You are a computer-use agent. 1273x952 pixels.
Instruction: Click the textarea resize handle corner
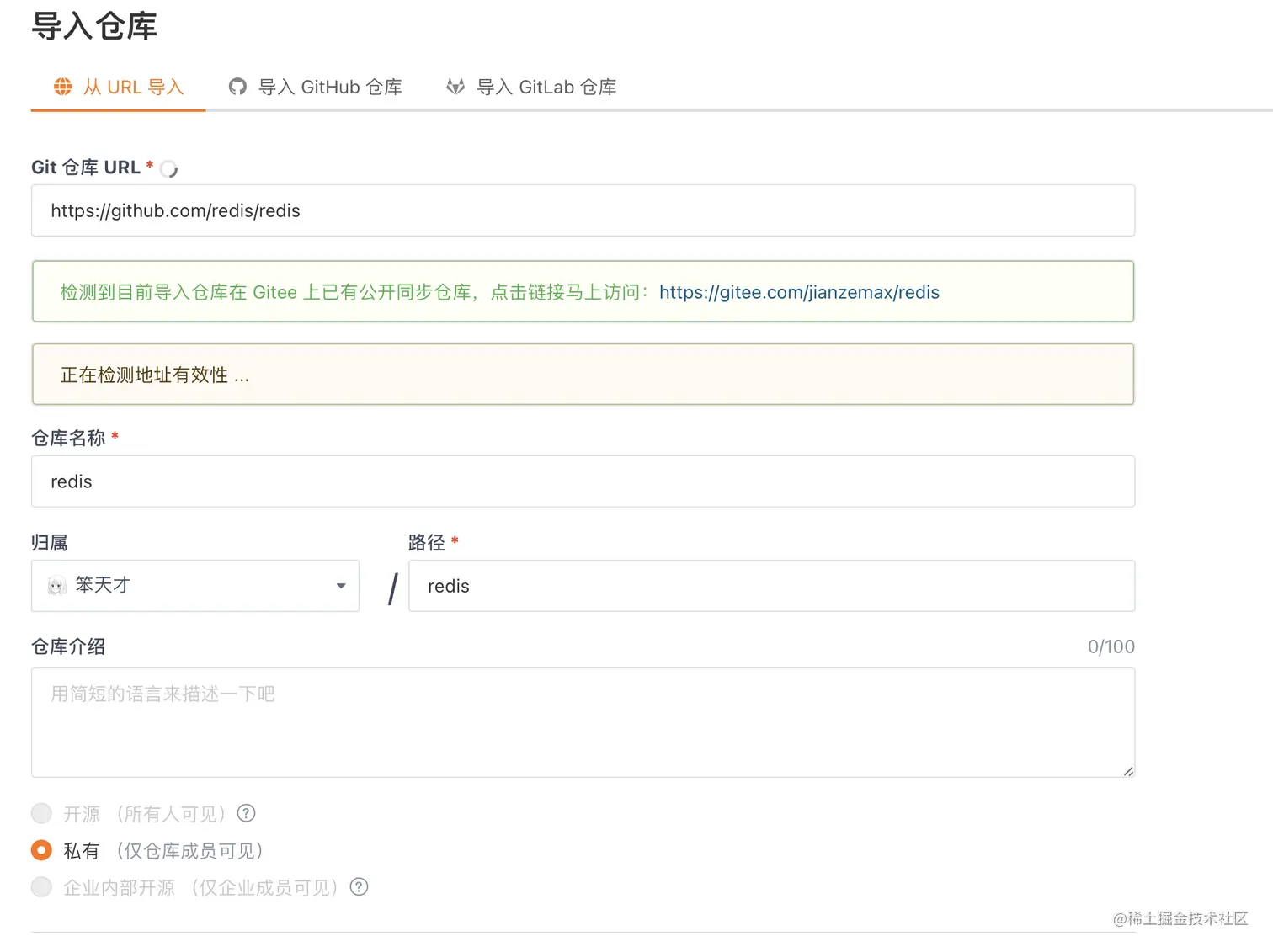[x=1128, y=770]
